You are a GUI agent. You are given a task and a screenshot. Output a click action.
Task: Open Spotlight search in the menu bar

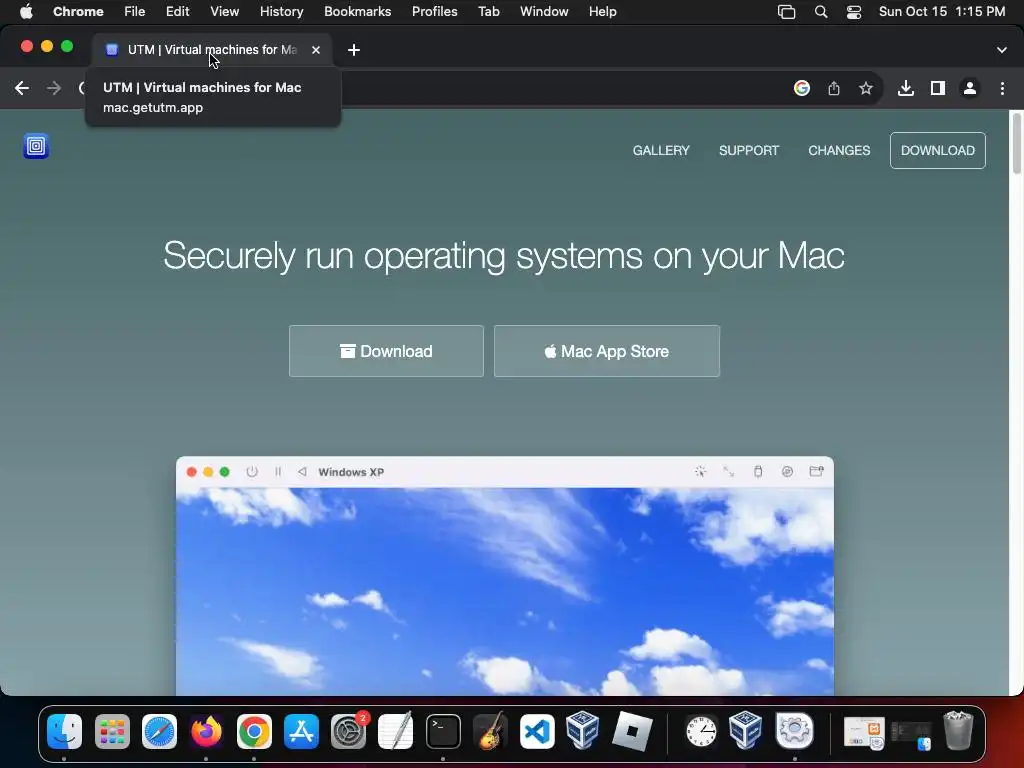pyautogui.click(x=821, y=12)
